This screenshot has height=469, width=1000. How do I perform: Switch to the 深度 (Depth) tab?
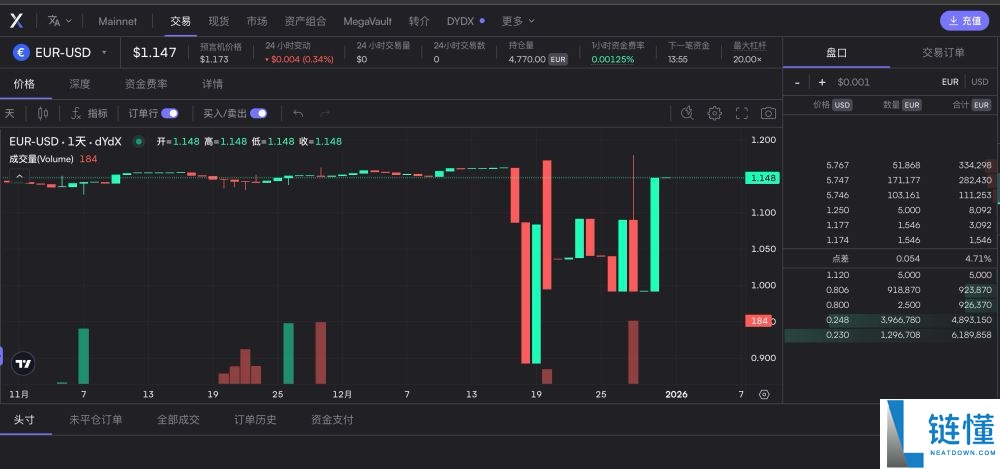(x=80, y=84)
